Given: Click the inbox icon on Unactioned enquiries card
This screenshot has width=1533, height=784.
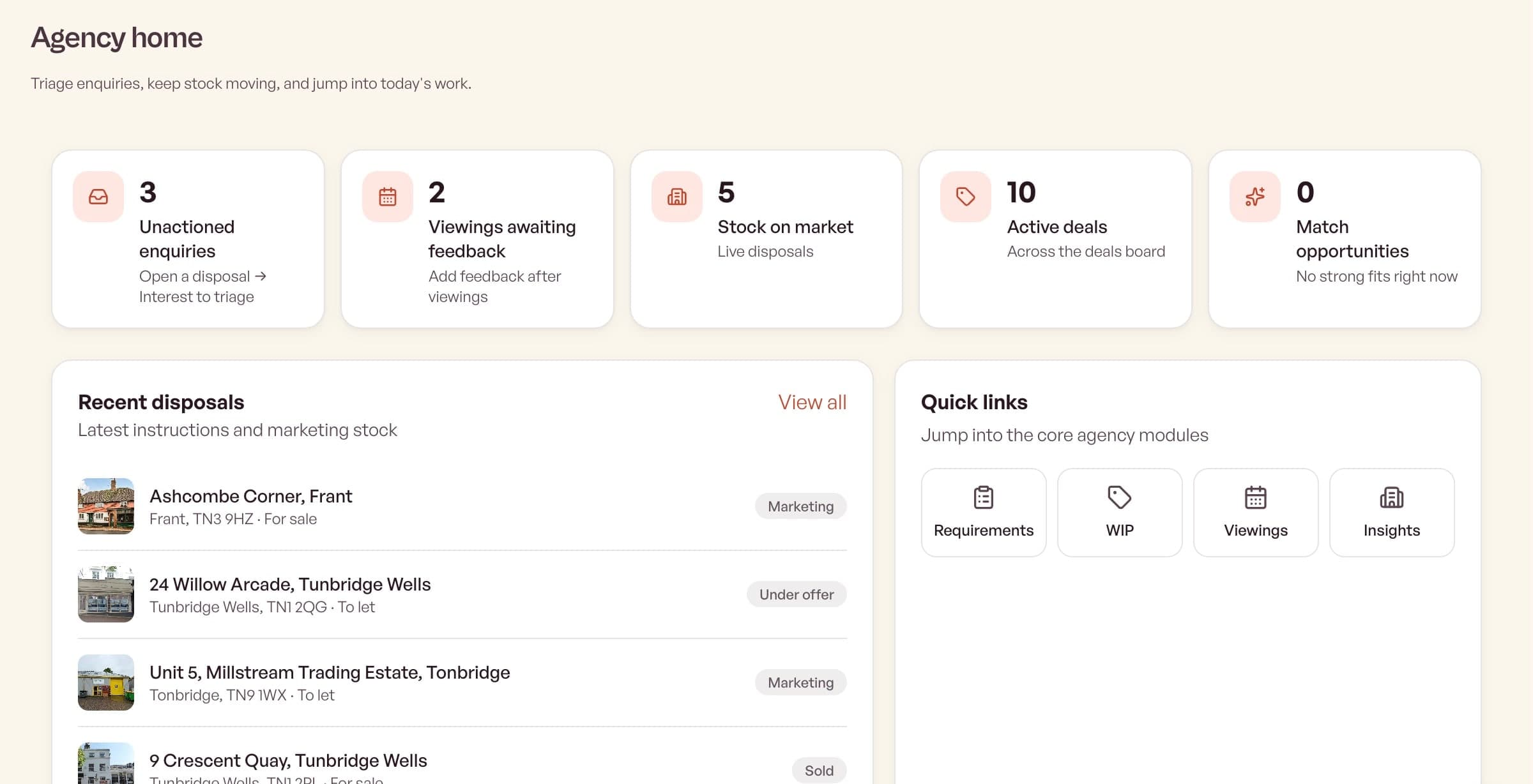Looking at the screenshot, I should pos(98,197).
